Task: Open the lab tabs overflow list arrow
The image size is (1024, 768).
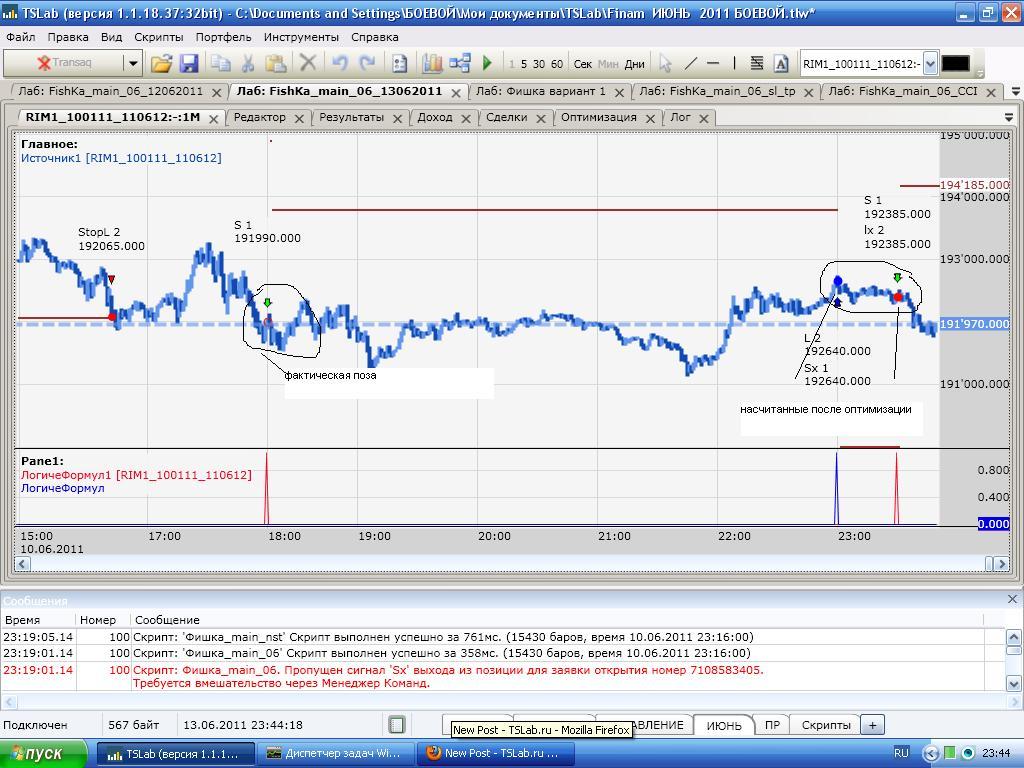Action: coord(1015,91)
